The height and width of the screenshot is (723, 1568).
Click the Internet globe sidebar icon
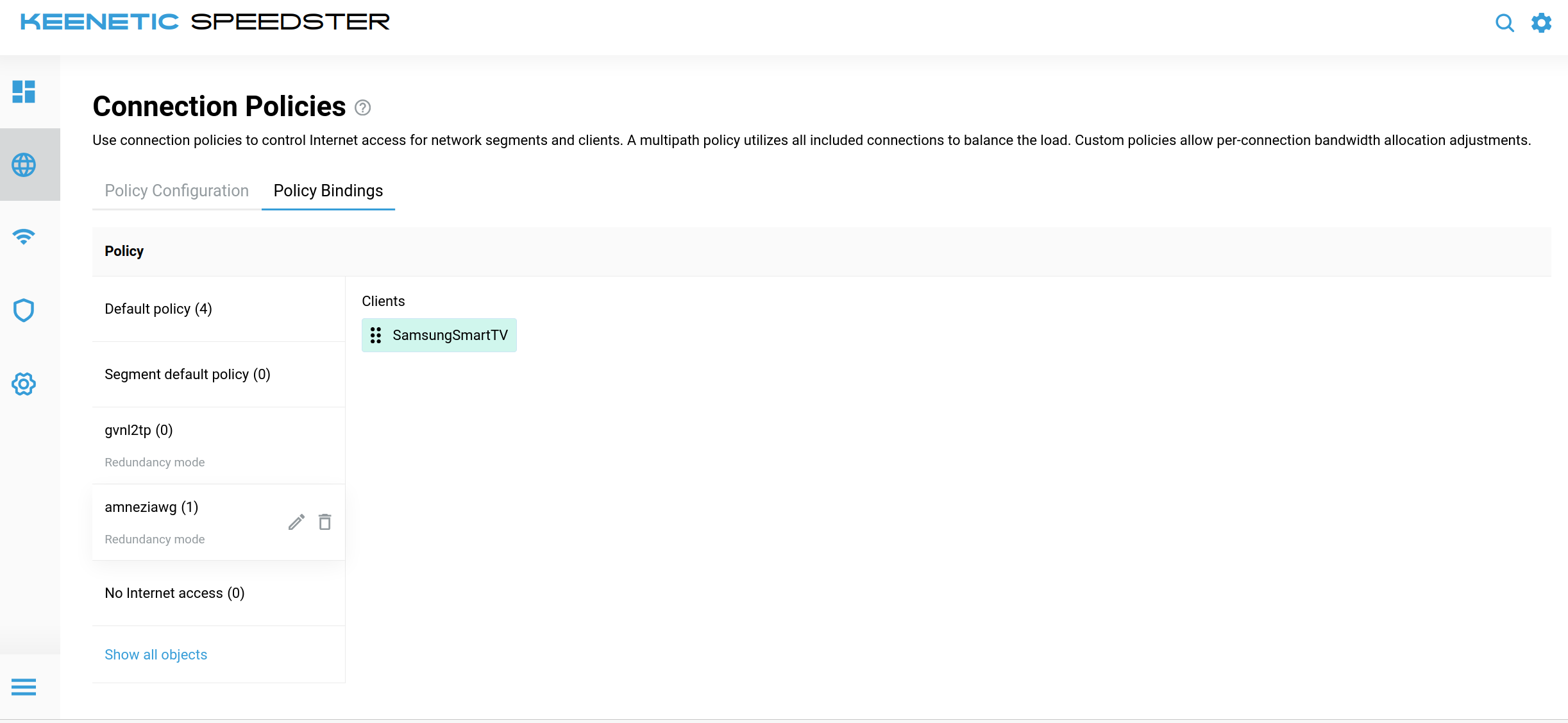24,165
